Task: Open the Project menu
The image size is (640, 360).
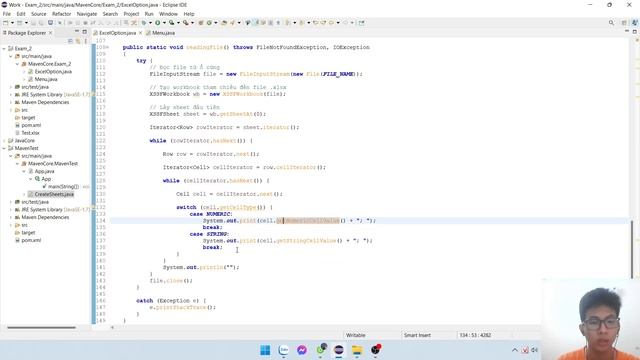Action: tap(131, 14)
